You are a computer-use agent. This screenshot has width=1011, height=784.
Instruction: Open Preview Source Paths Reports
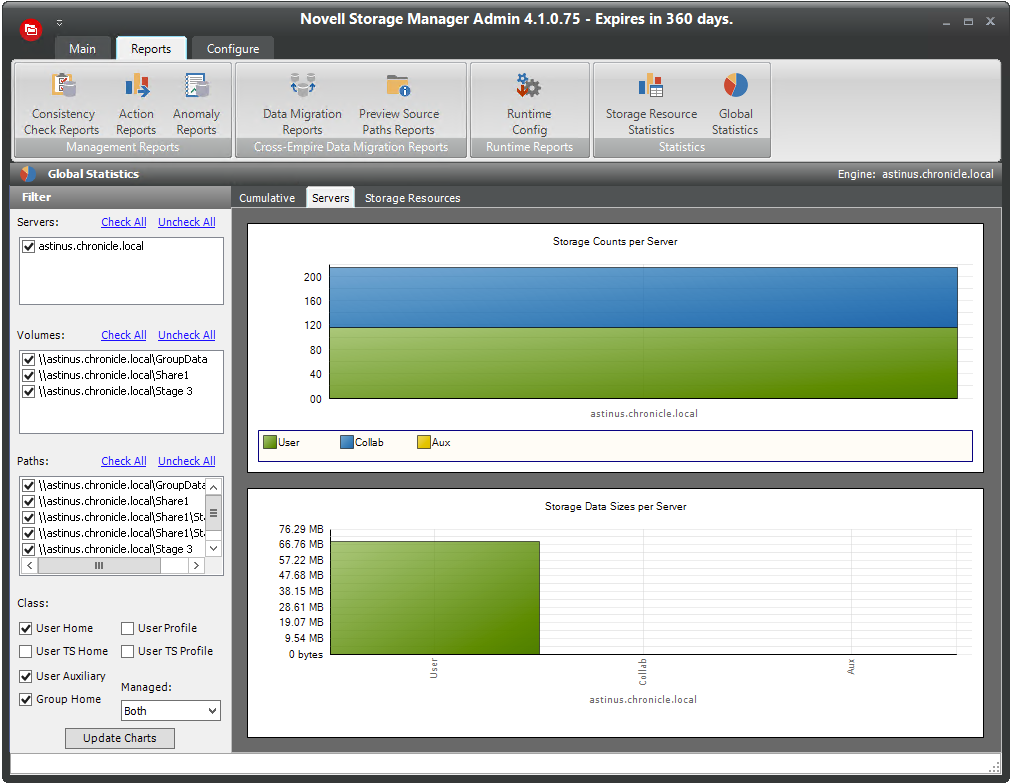coord(399,104)
